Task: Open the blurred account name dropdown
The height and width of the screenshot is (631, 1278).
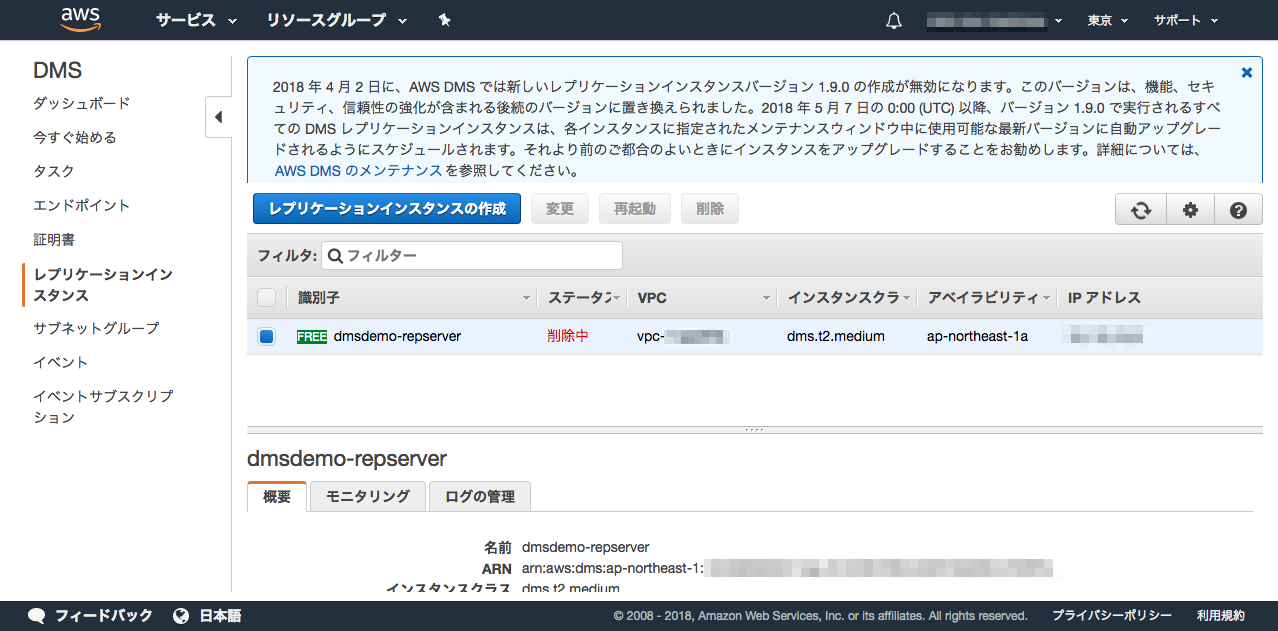Action: 994,20
